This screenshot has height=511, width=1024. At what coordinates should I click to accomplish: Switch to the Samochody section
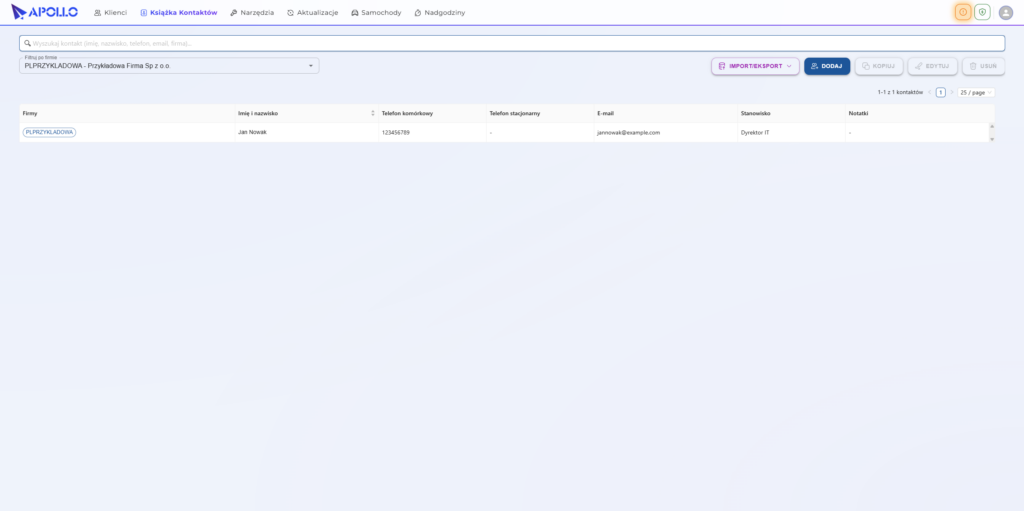click(x=376, y=12)
